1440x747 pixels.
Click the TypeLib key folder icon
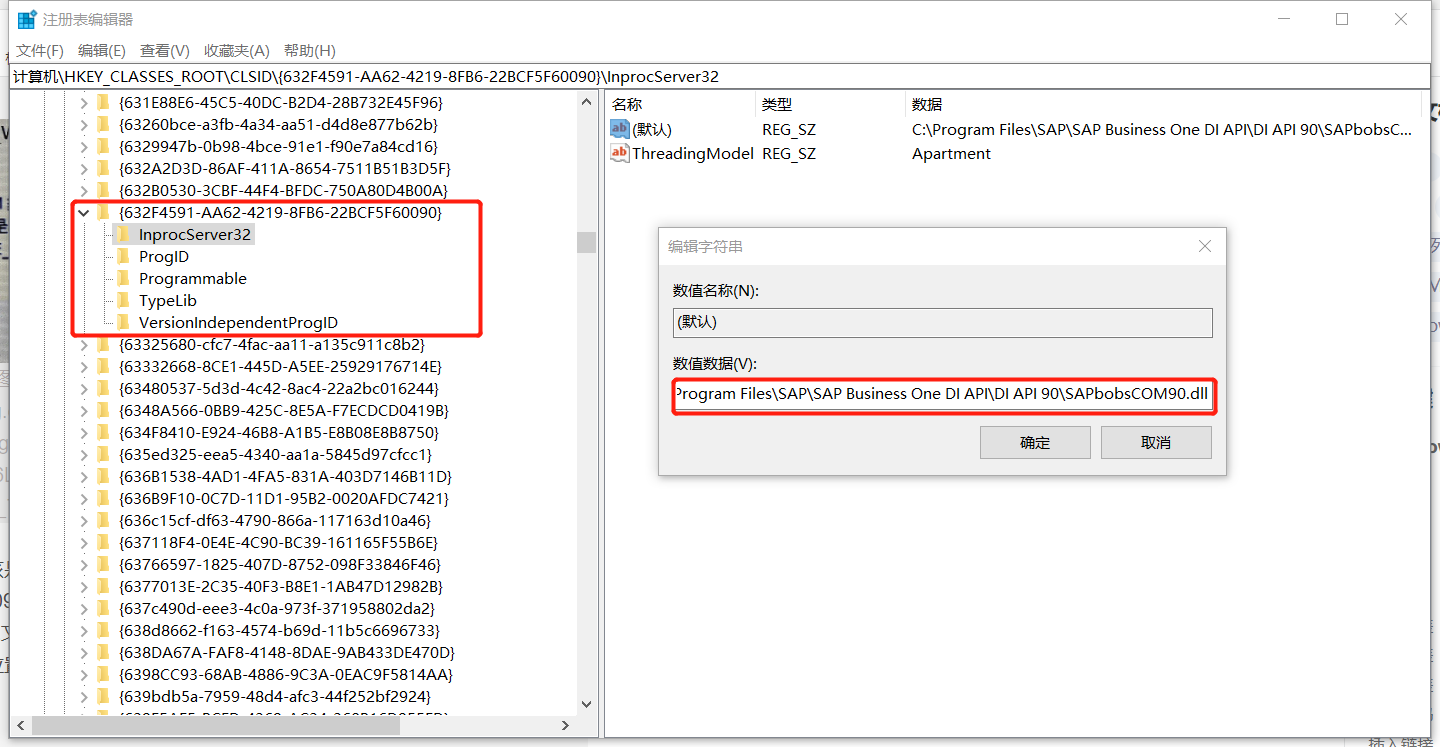(125, 300)
